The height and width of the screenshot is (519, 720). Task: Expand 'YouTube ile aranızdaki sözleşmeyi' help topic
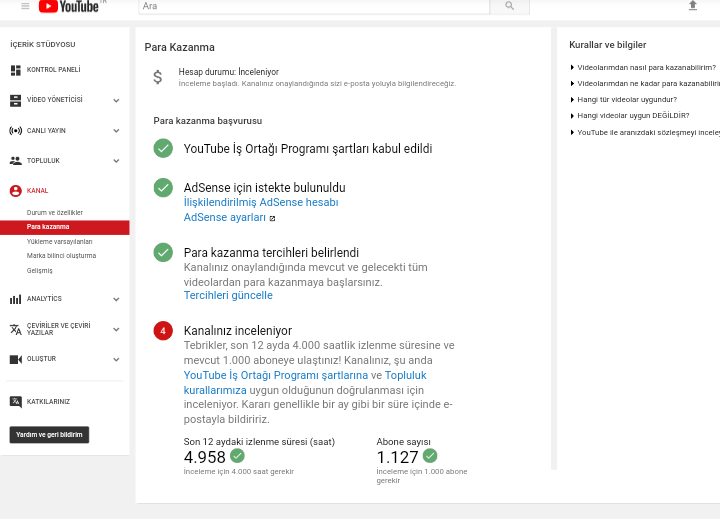645,132
